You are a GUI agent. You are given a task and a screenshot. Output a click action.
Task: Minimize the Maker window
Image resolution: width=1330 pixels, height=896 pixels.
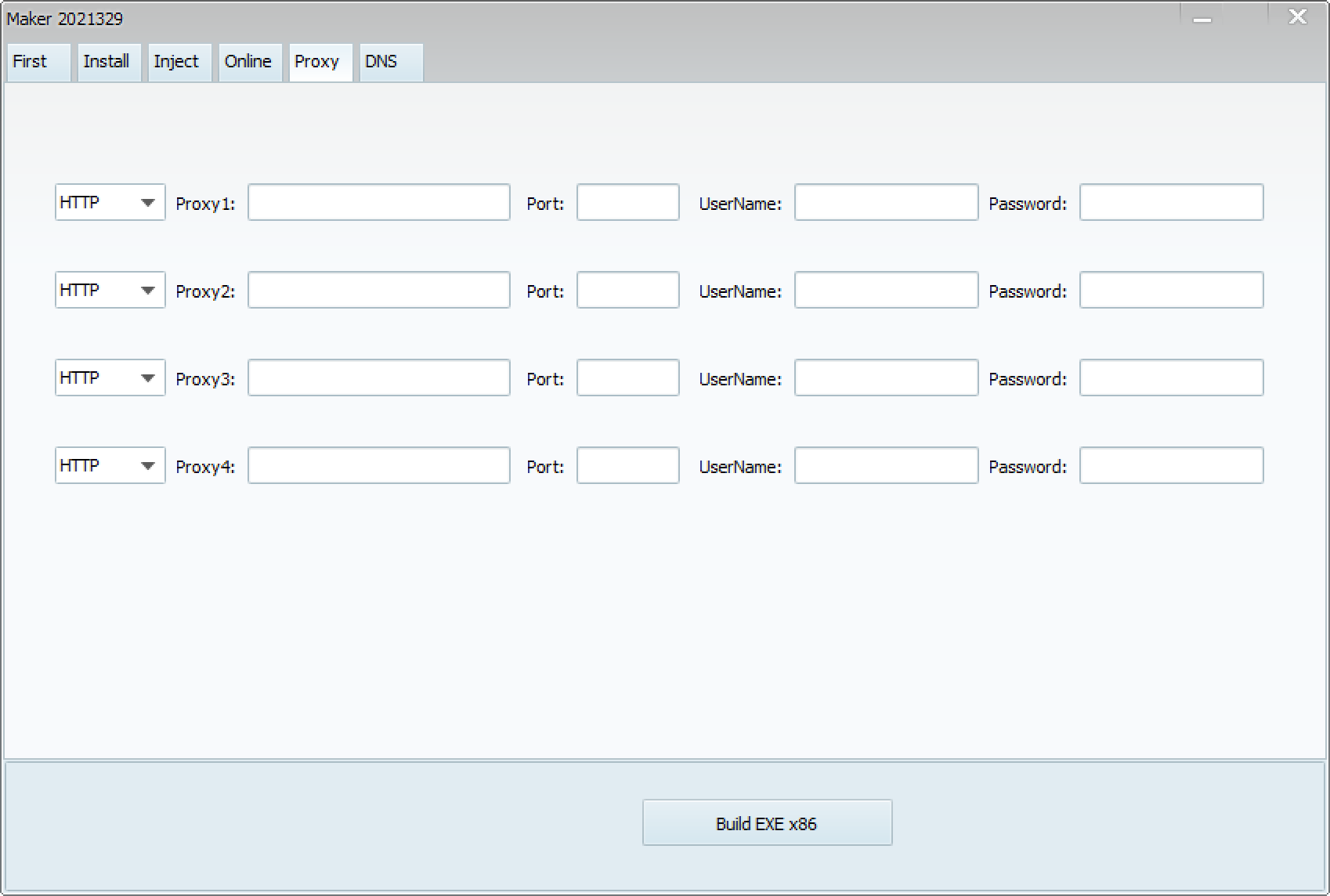click(x=1202, y=18)
